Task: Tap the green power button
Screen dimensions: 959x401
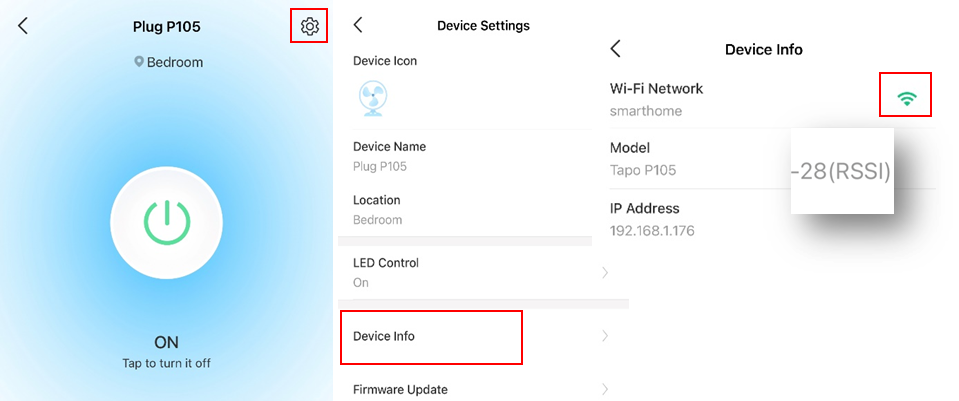Action: (x=166, y=223)
